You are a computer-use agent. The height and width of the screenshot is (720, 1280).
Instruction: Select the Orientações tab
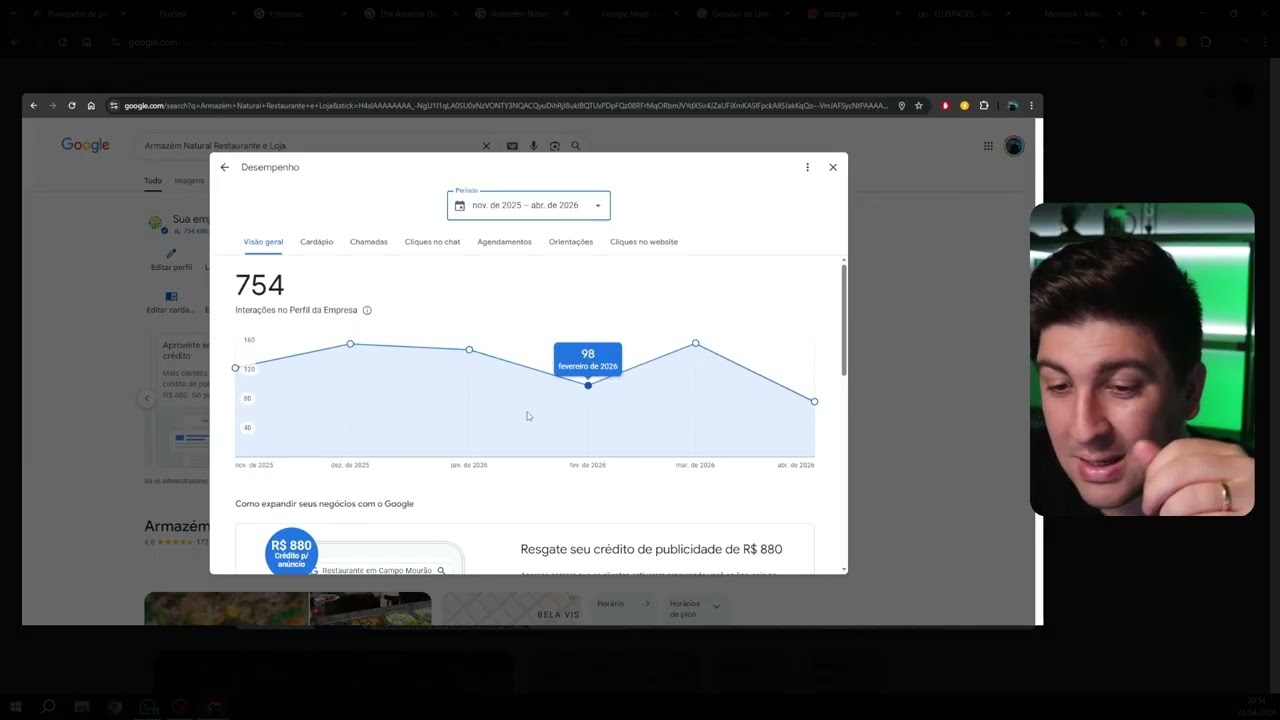tap(571, 242)
